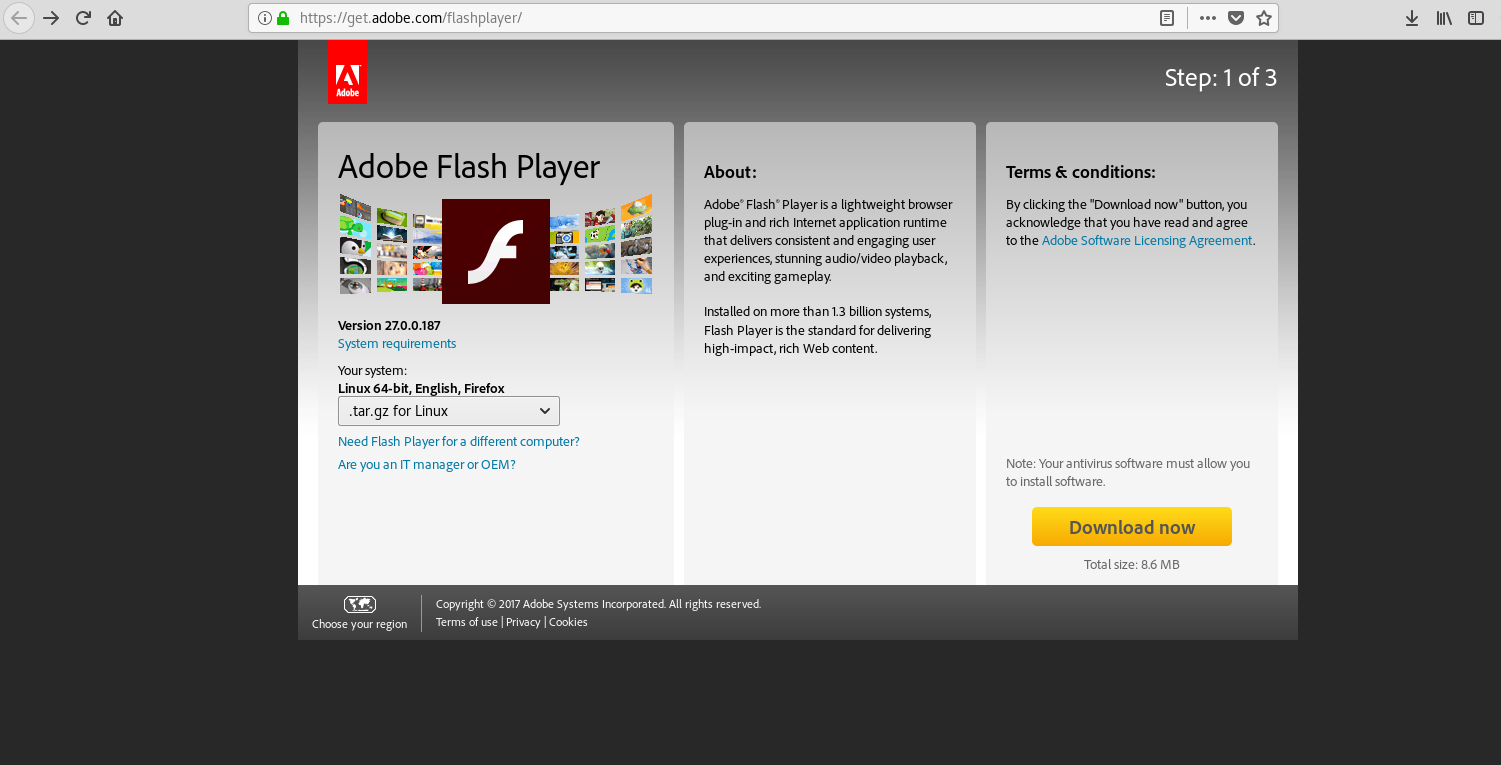Viewport: 1501px width, 765px height.
Task: Click the About: heading
Action: [730, 172]
